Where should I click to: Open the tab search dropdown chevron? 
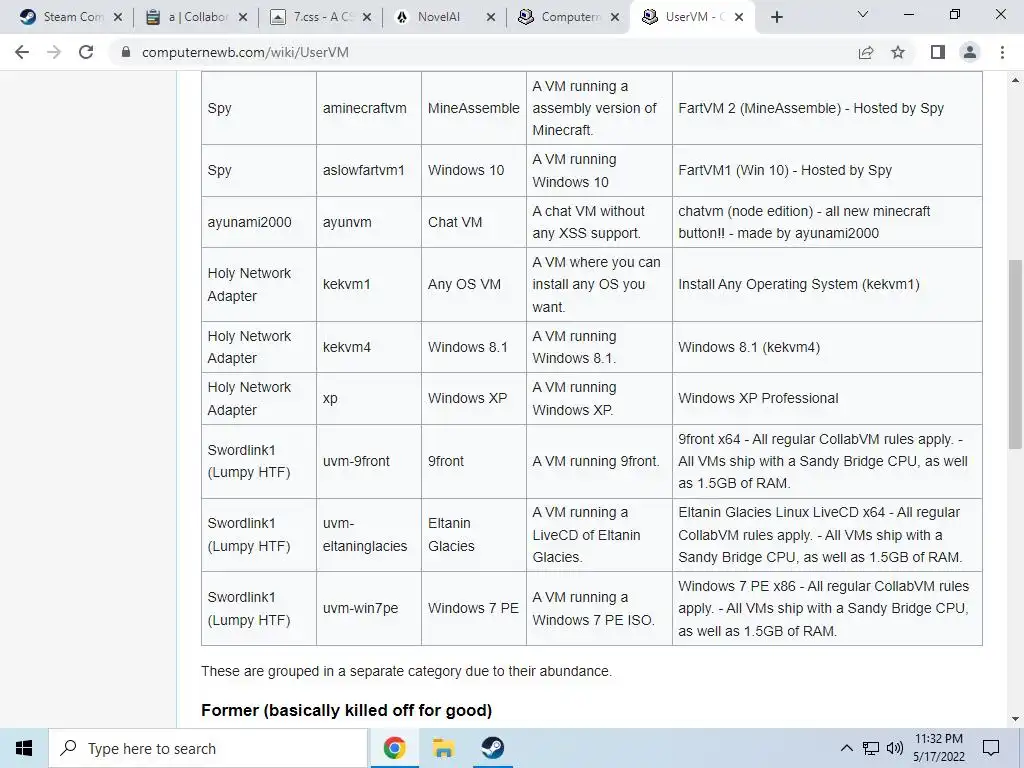(863, 14)
